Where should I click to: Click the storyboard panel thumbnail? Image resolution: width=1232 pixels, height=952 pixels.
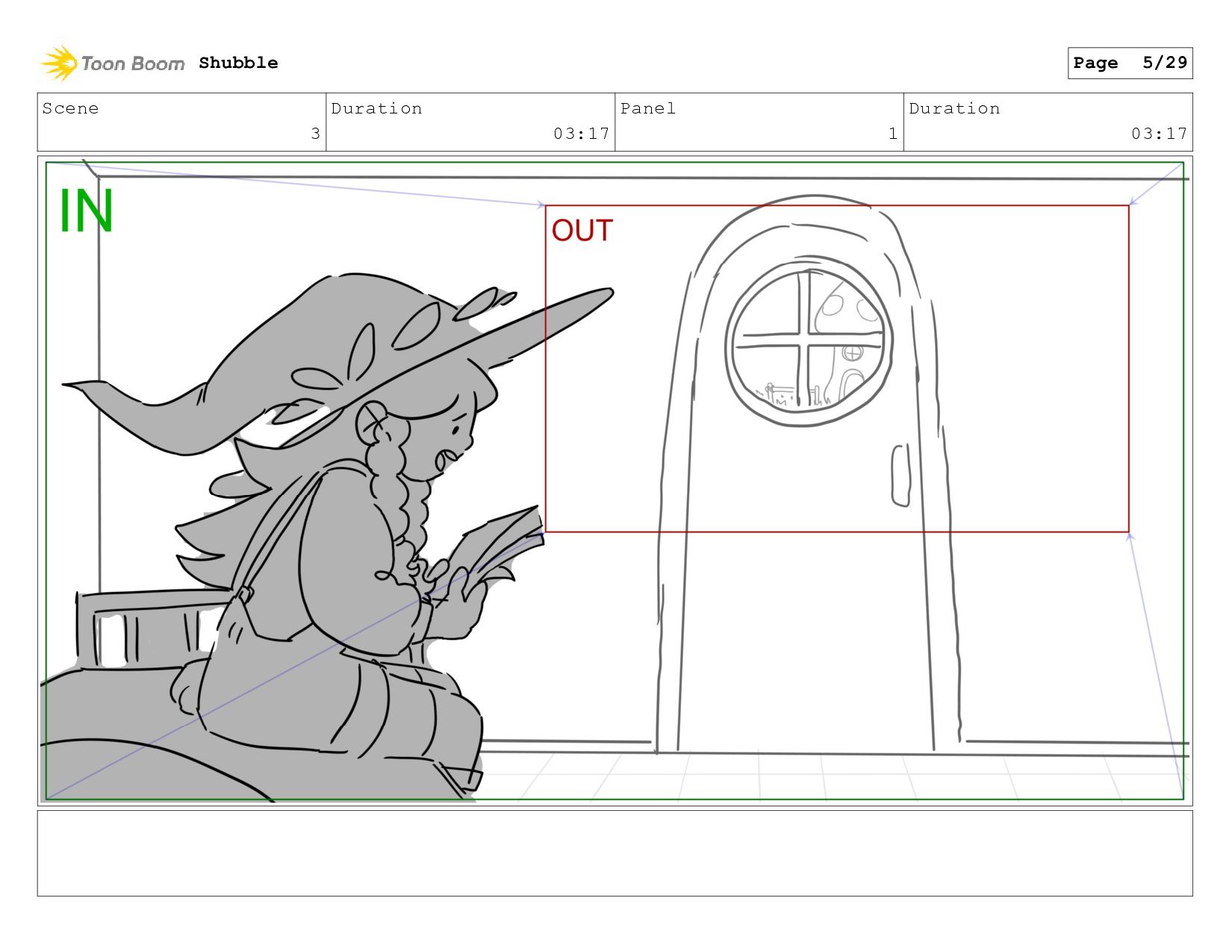coord(615,481)
